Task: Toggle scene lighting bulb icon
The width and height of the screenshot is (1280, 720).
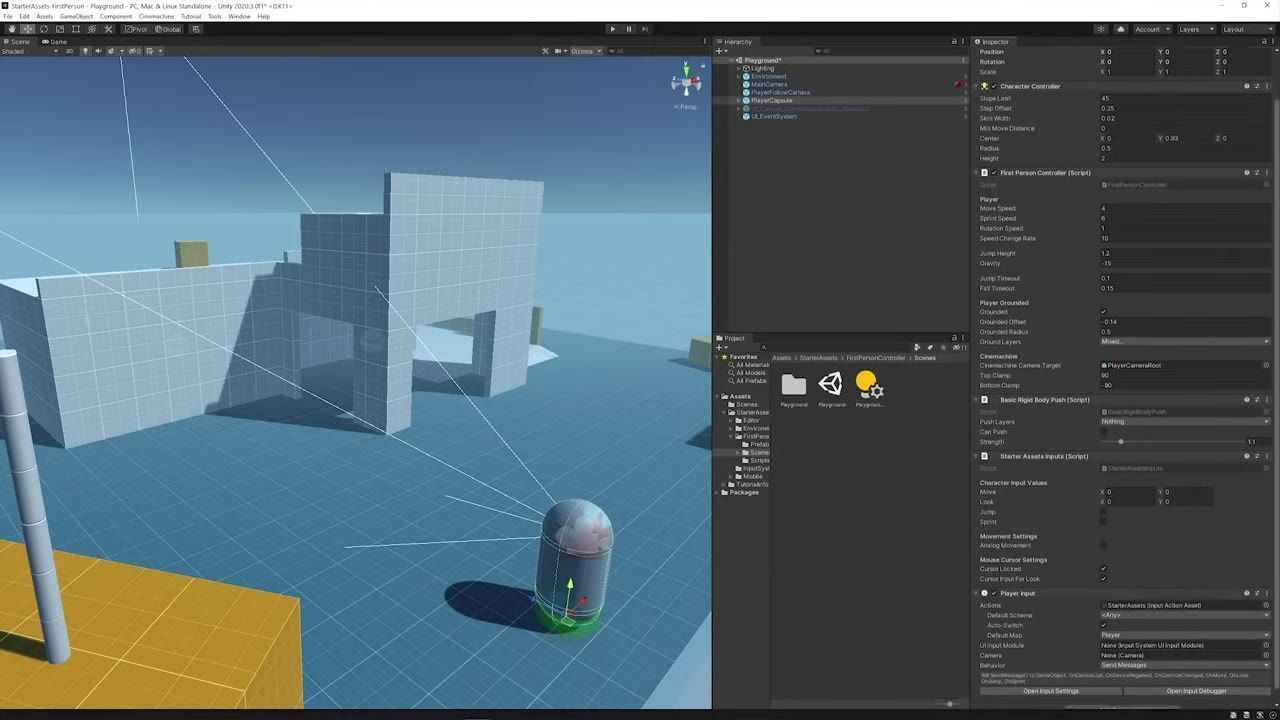Action: (x=85, y=51)
